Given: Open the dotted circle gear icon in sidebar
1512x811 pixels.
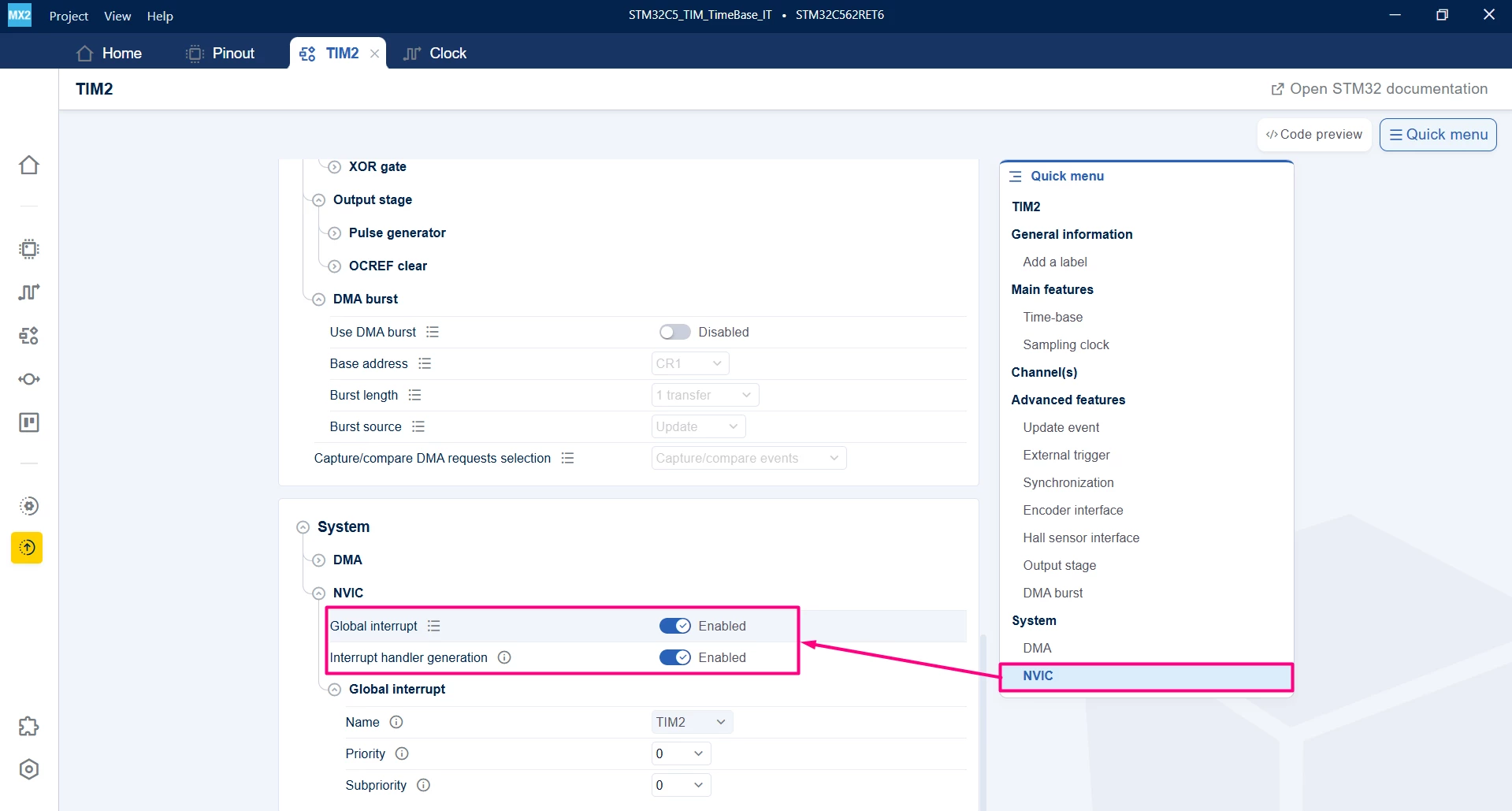Looking at the screenshot, I should coord(29,506).
